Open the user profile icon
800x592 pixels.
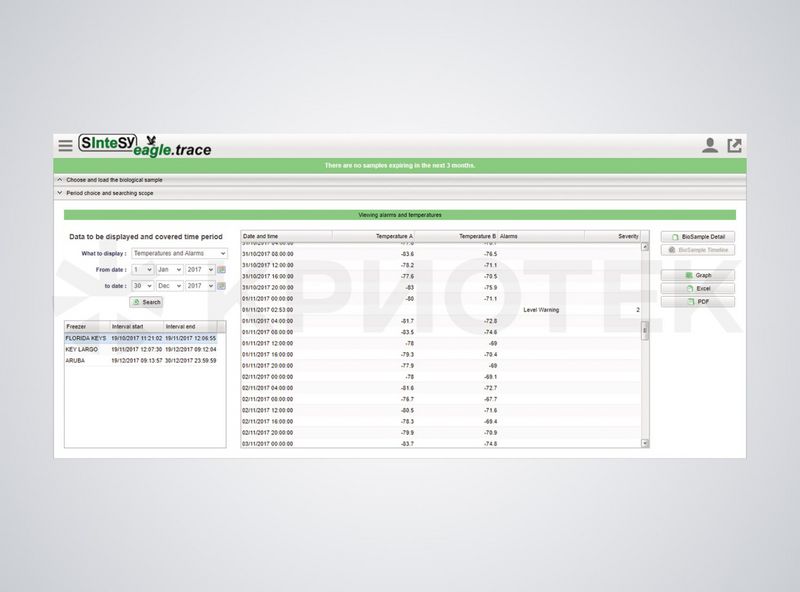click(710, 145)
